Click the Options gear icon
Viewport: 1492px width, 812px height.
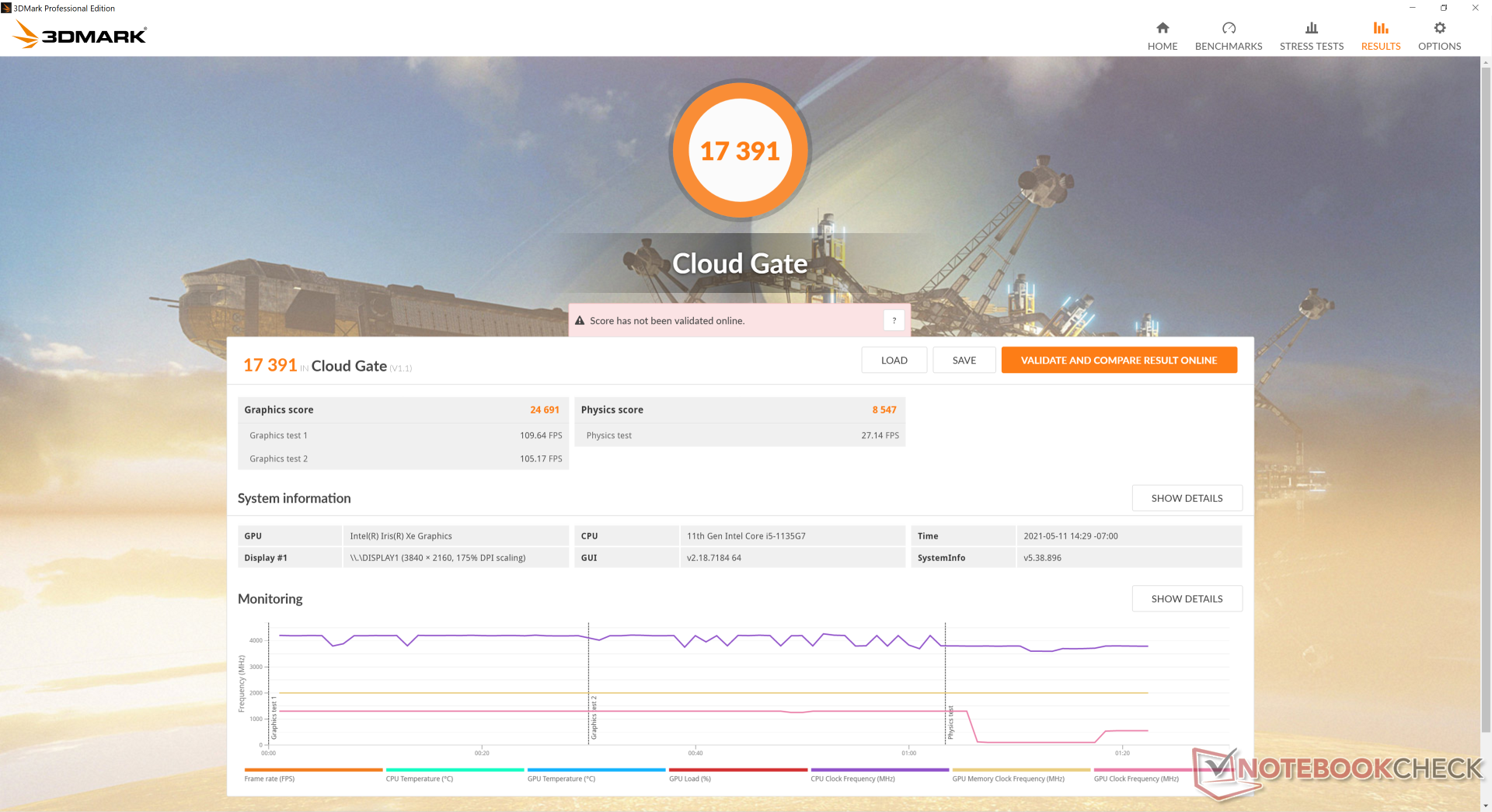pos(1440,28)
